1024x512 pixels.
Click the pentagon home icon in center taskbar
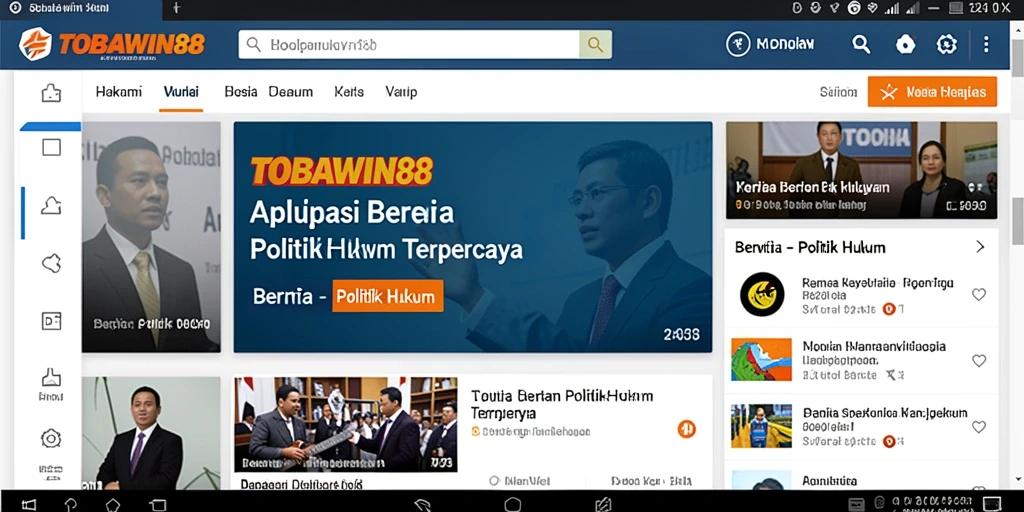tap(513, 504)
